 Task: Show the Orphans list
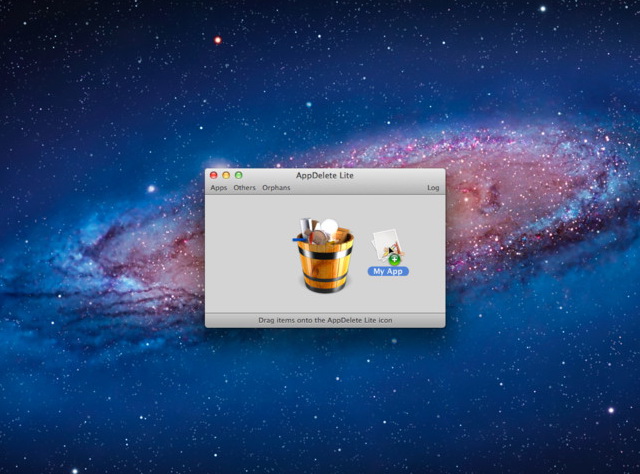tap(276, 188)
